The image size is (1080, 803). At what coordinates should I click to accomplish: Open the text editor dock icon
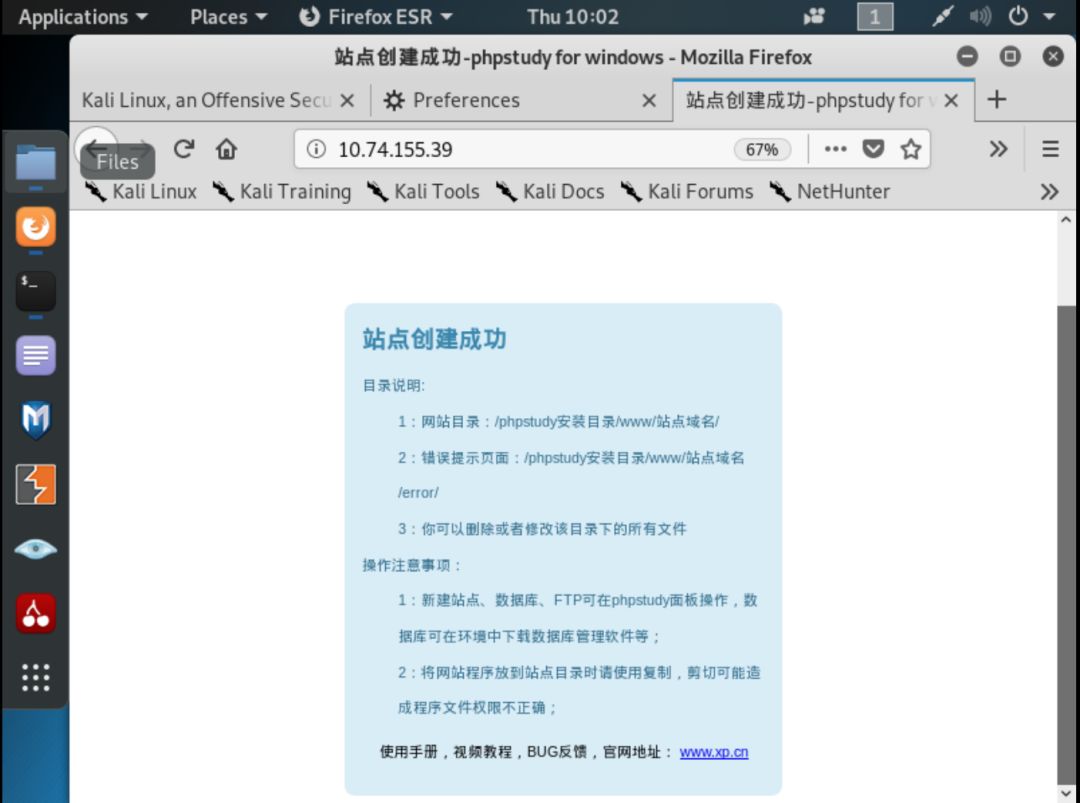pyautogui.click(x=35, y=355)
